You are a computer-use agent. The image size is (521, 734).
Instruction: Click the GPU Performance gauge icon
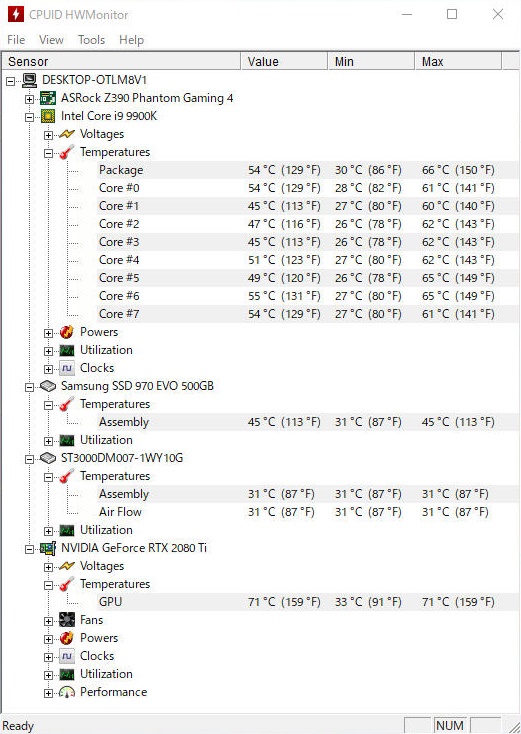[67, 692]
